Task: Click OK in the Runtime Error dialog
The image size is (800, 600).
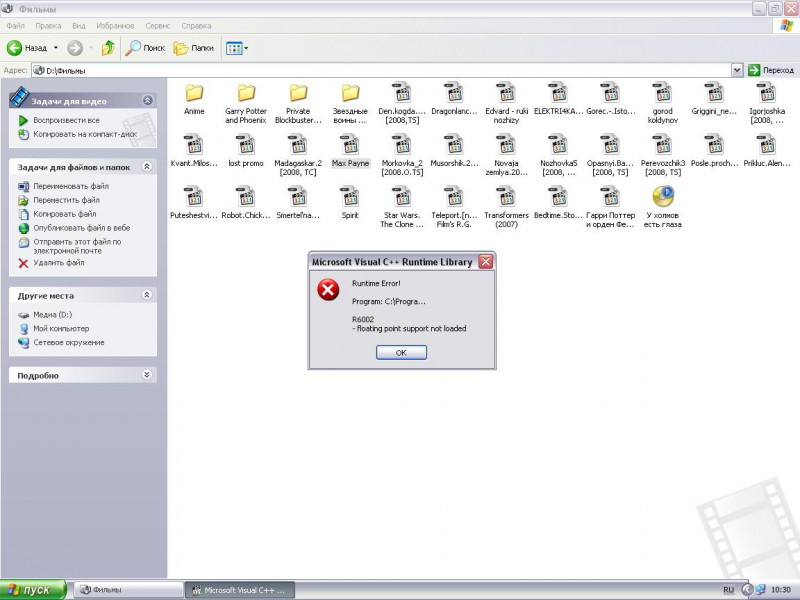Action: [x=402, y=353]
